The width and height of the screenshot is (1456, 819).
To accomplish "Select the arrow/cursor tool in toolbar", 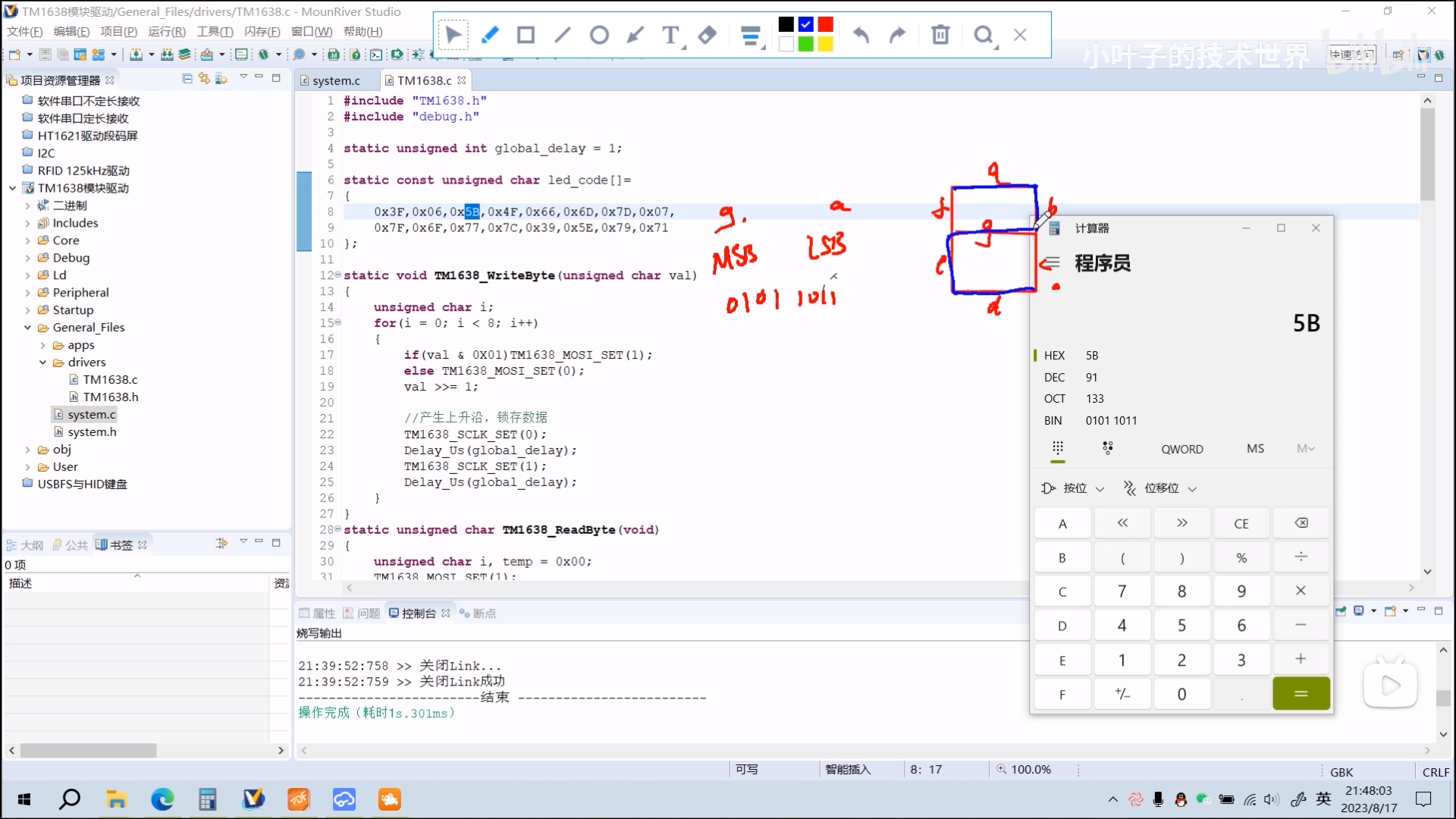I will point(452,34).
